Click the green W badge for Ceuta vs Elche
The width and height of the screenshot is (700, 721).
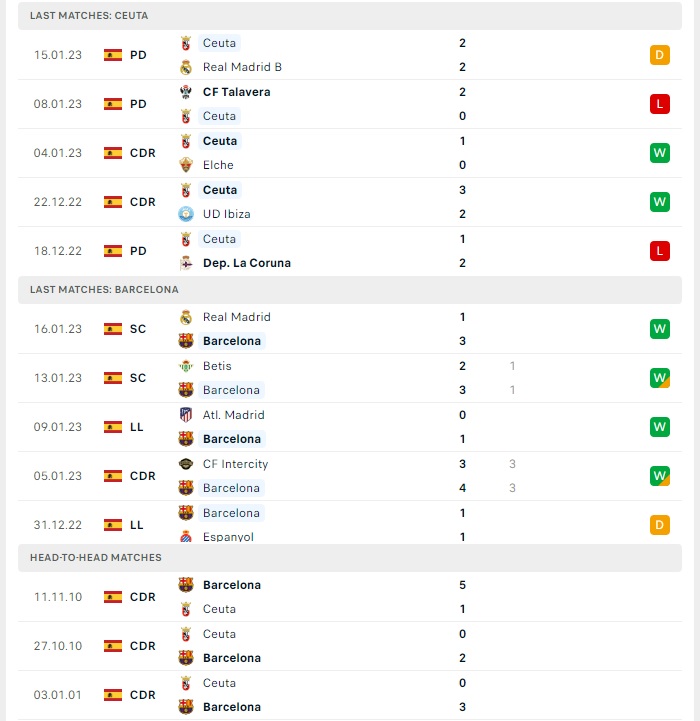pyautogui.click(x=660, y=153)
